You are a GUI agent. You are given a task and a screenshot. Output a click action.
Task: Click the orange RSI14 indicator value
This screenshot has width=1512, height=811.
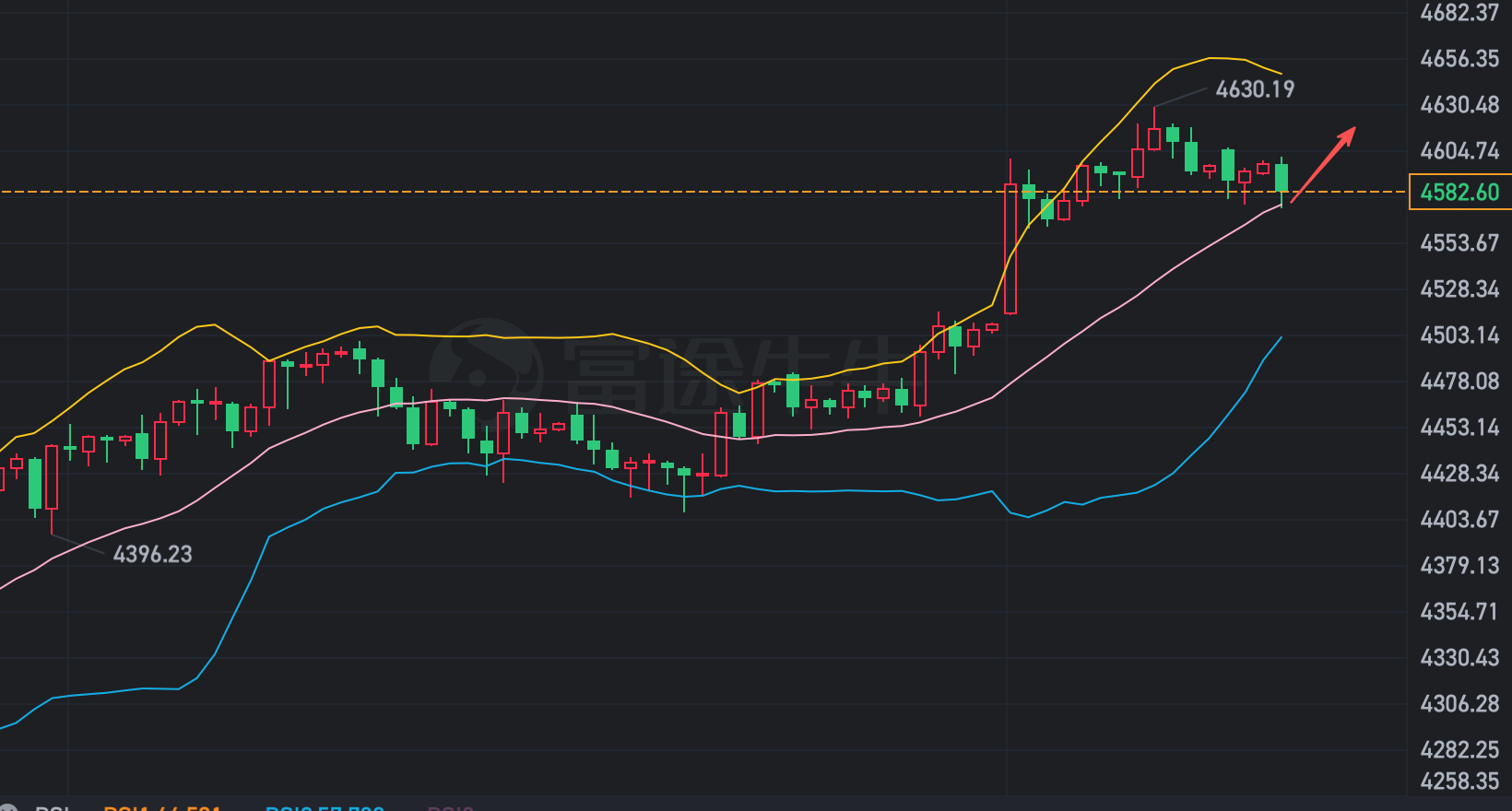(162, 807)
